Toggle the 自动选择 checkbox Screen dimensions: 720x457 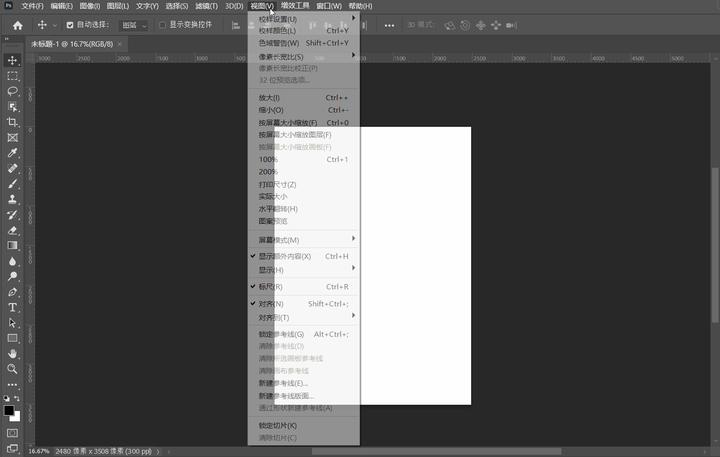click(70, 25)
